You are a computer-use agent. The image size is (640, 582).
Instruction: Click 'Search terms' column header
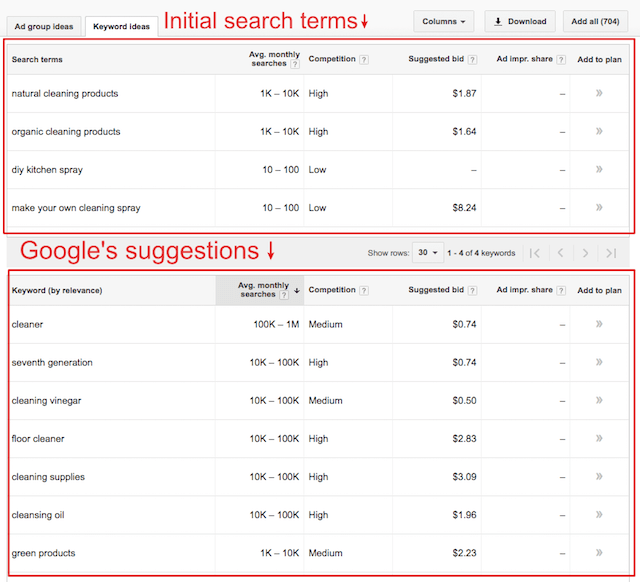[37, 60]
